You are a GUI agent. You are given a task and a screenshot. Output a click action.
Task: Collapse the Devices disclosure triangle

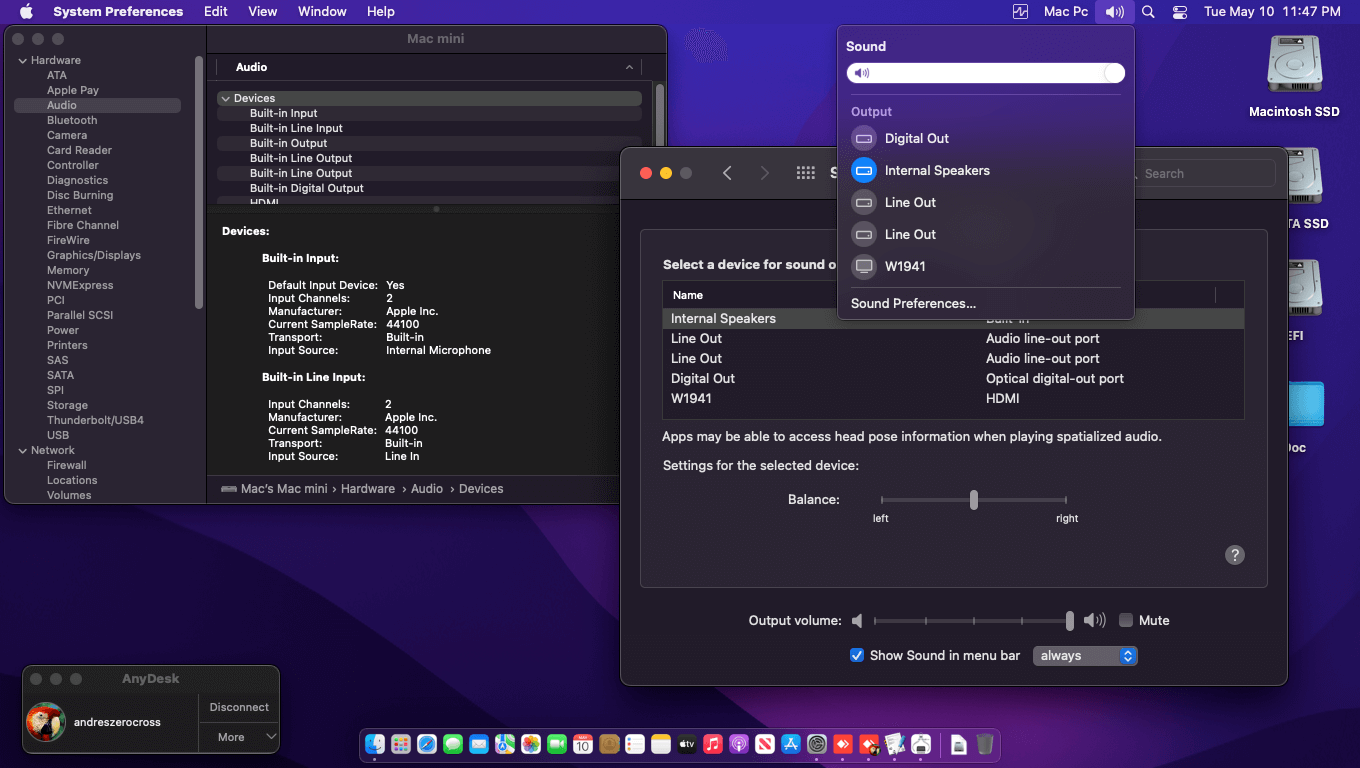pyautogui.click(x=227, y=97)
